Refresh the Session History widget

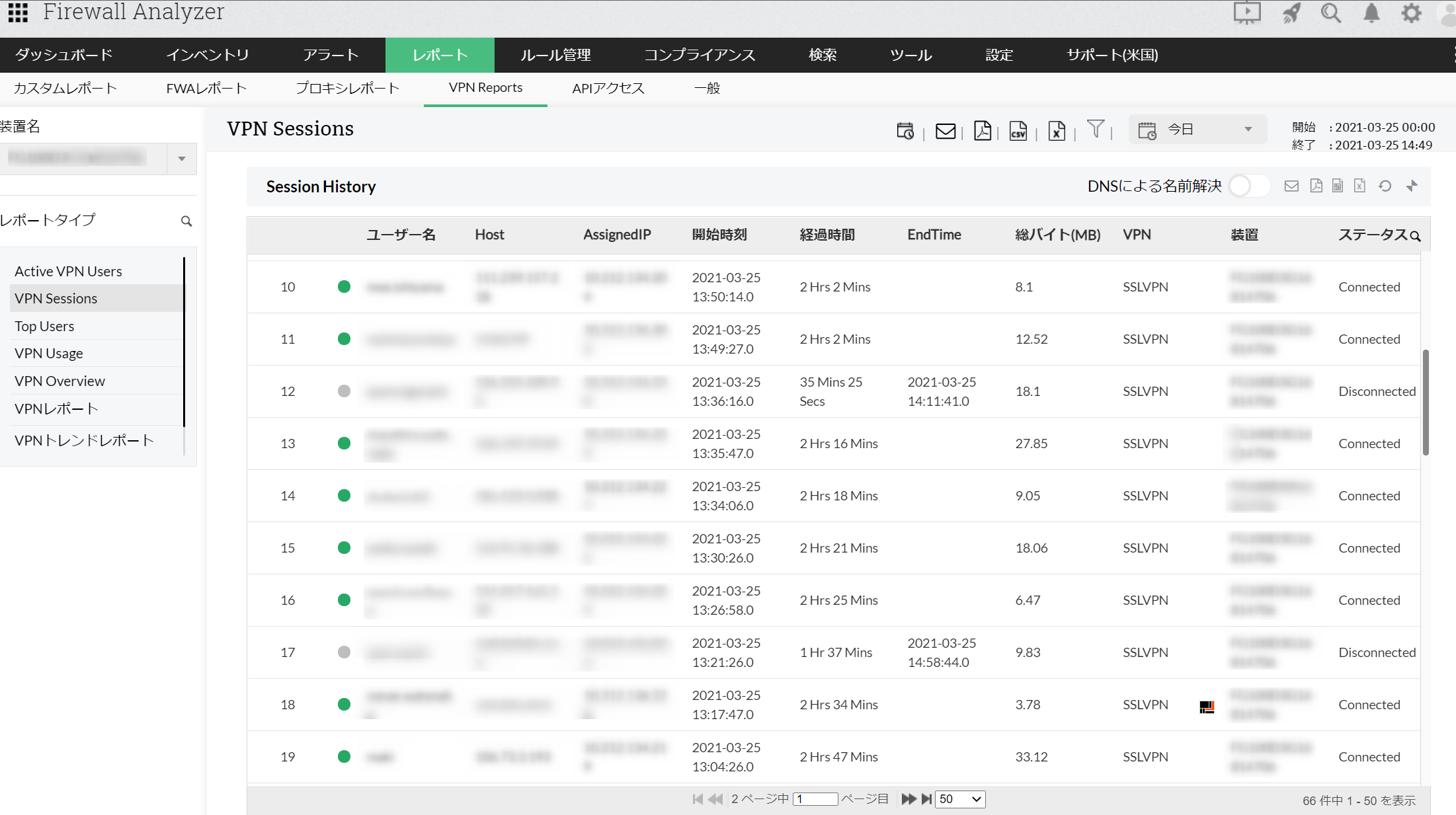(1385, 186)
